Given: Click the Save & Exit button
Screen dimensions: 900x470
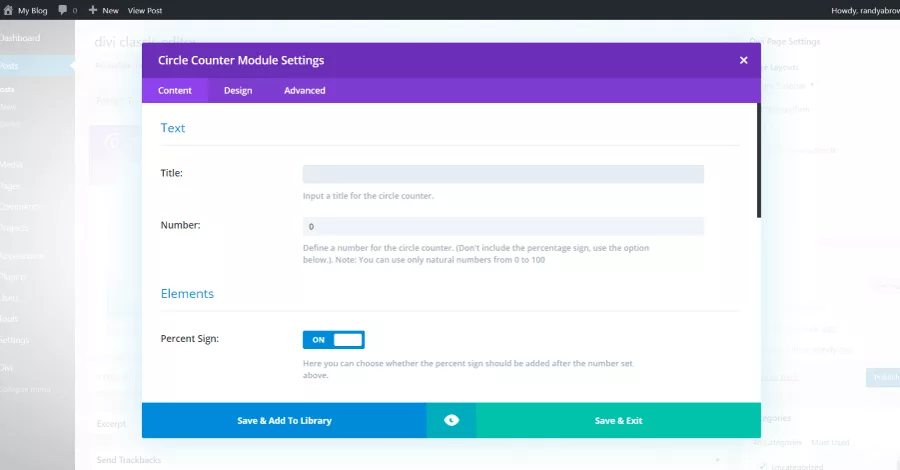Looking at the screenshot, I should click(x=618, y=421).
